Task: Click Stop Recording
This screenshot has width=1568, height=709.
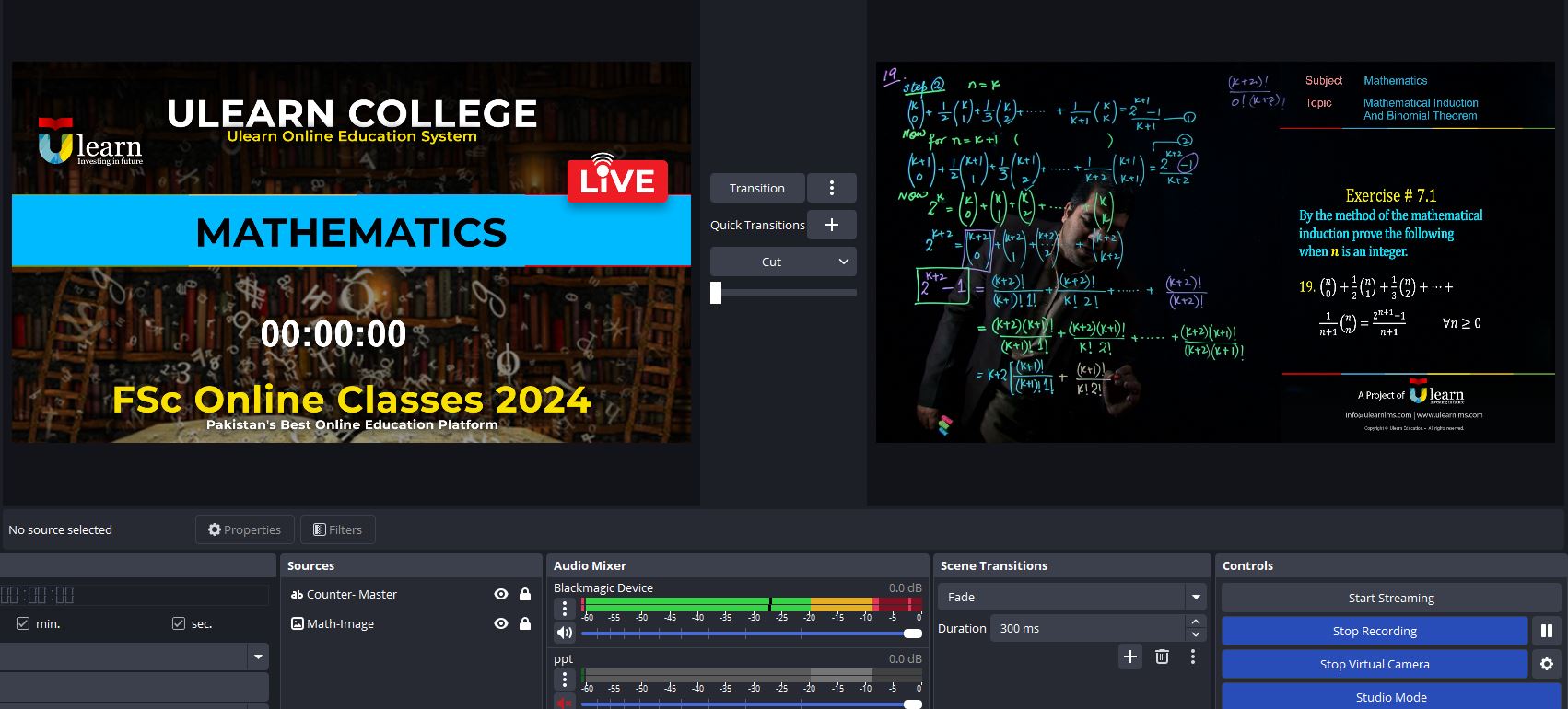Action: [x=1375, y=631]
